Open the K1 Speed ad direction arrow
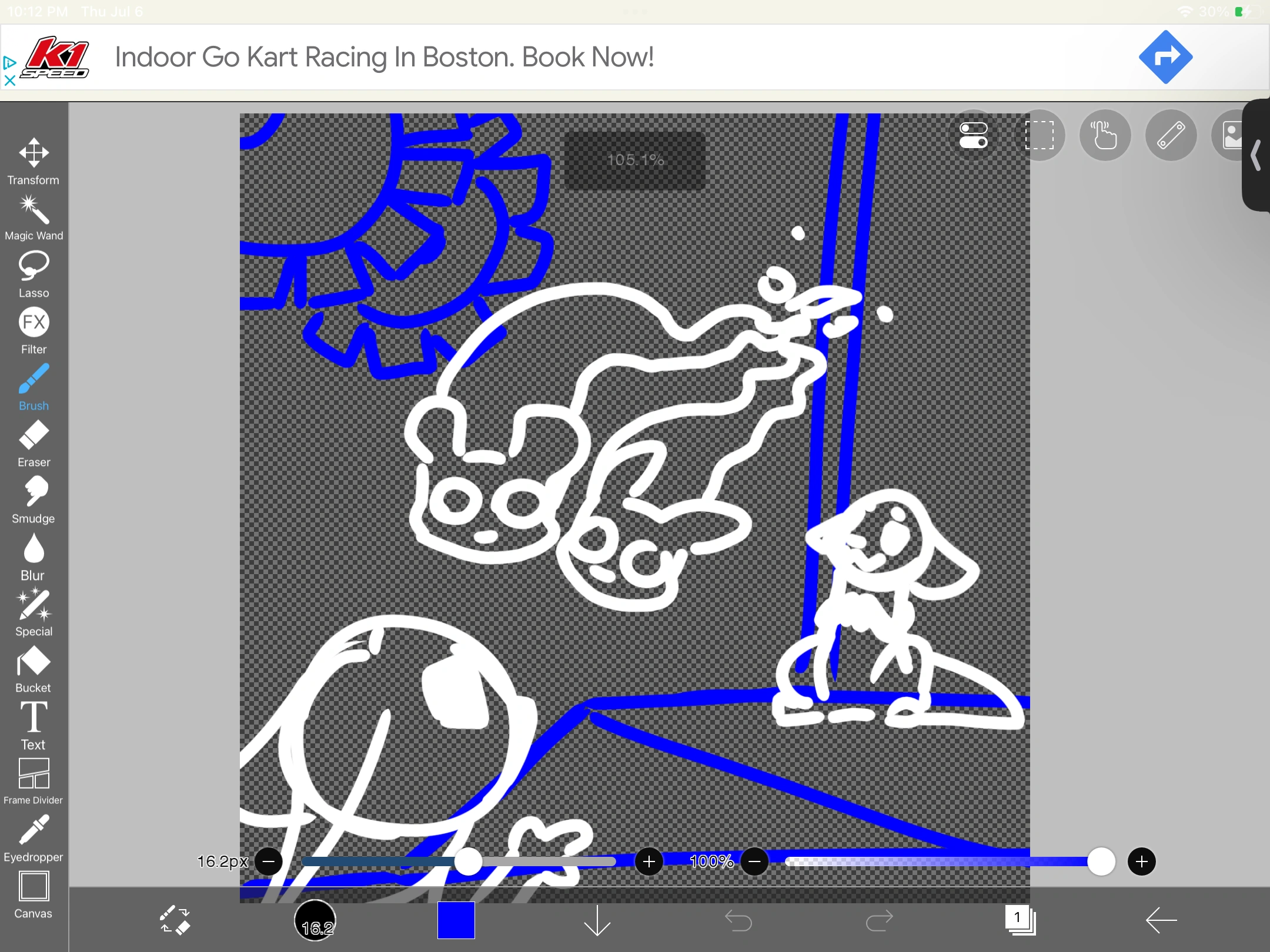Screen dimensions: 1270x952 click(1165, 57)
